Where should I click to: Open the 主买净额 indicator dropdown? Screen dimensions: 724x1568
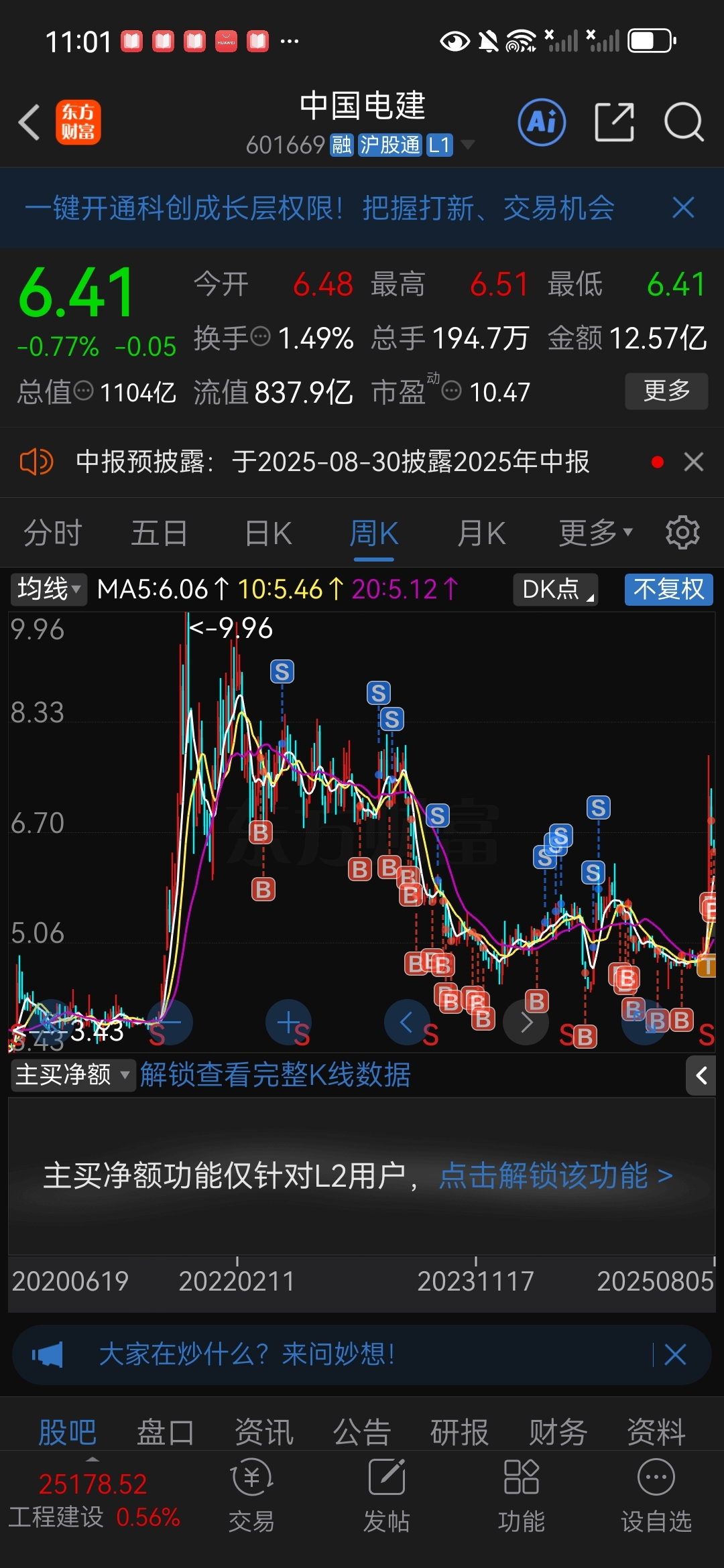[72, 1075]
